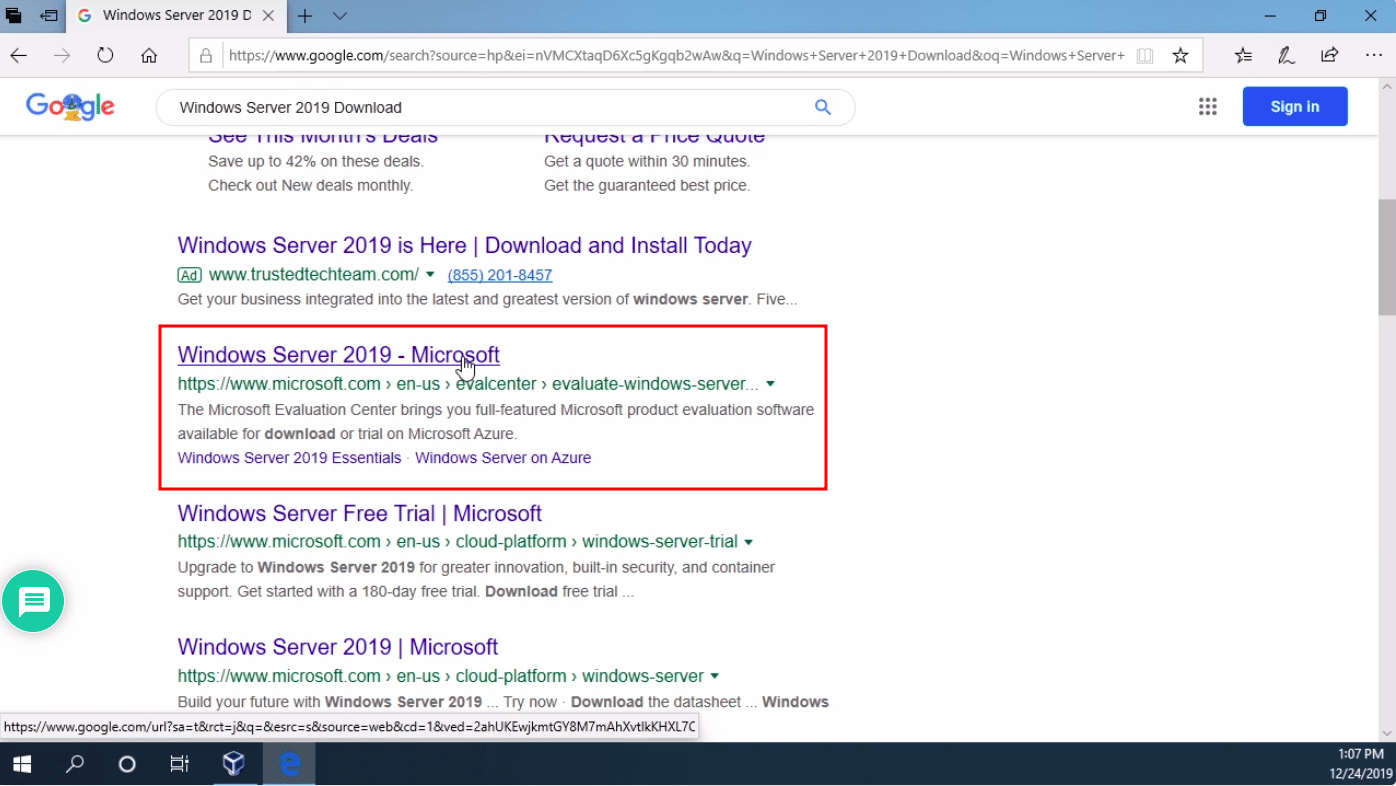Open the green chat bubble widget
The image size is (1396, 786).
(x=33, y=601)
